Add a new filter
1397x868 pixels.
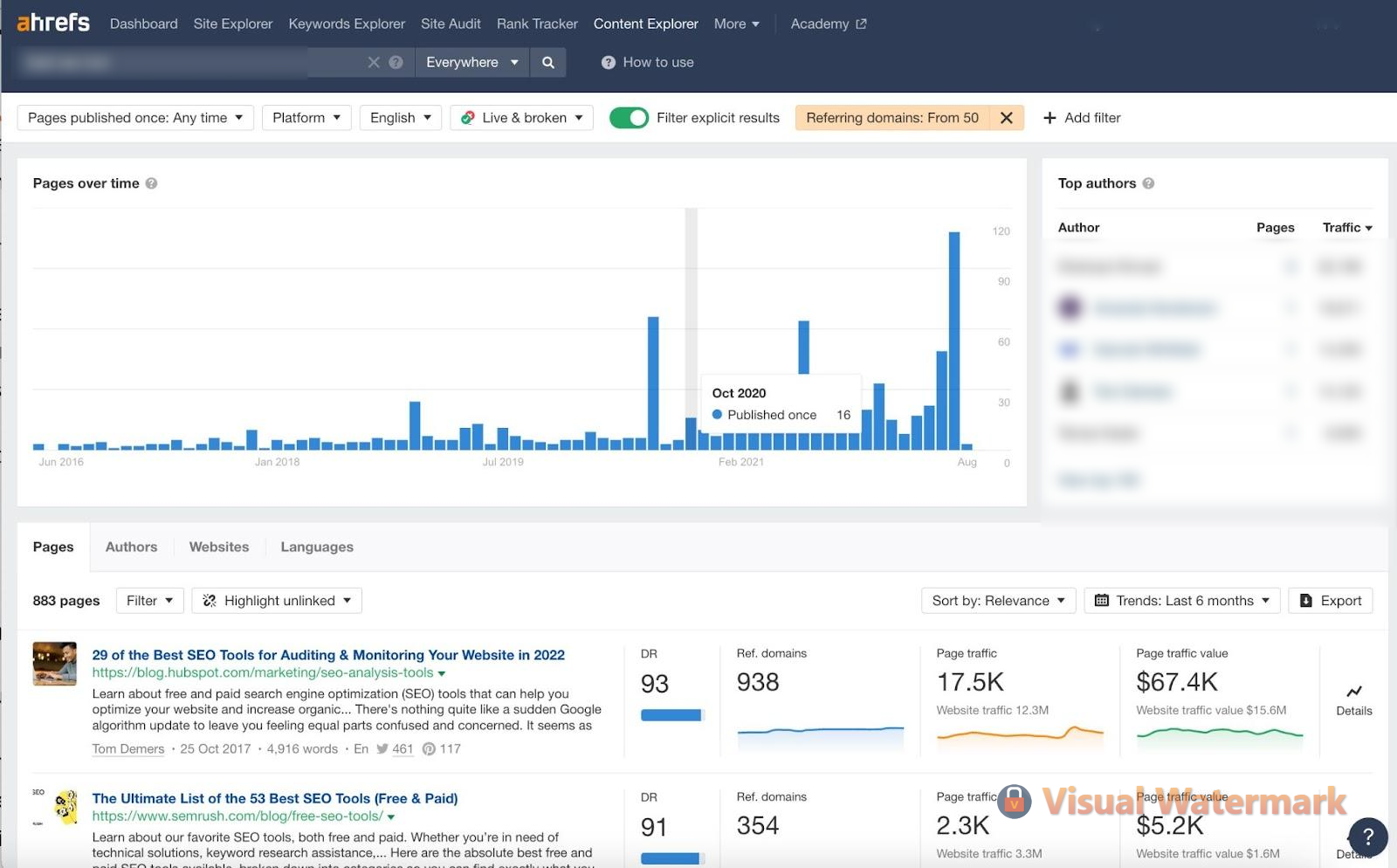(x=1082, y=118)
